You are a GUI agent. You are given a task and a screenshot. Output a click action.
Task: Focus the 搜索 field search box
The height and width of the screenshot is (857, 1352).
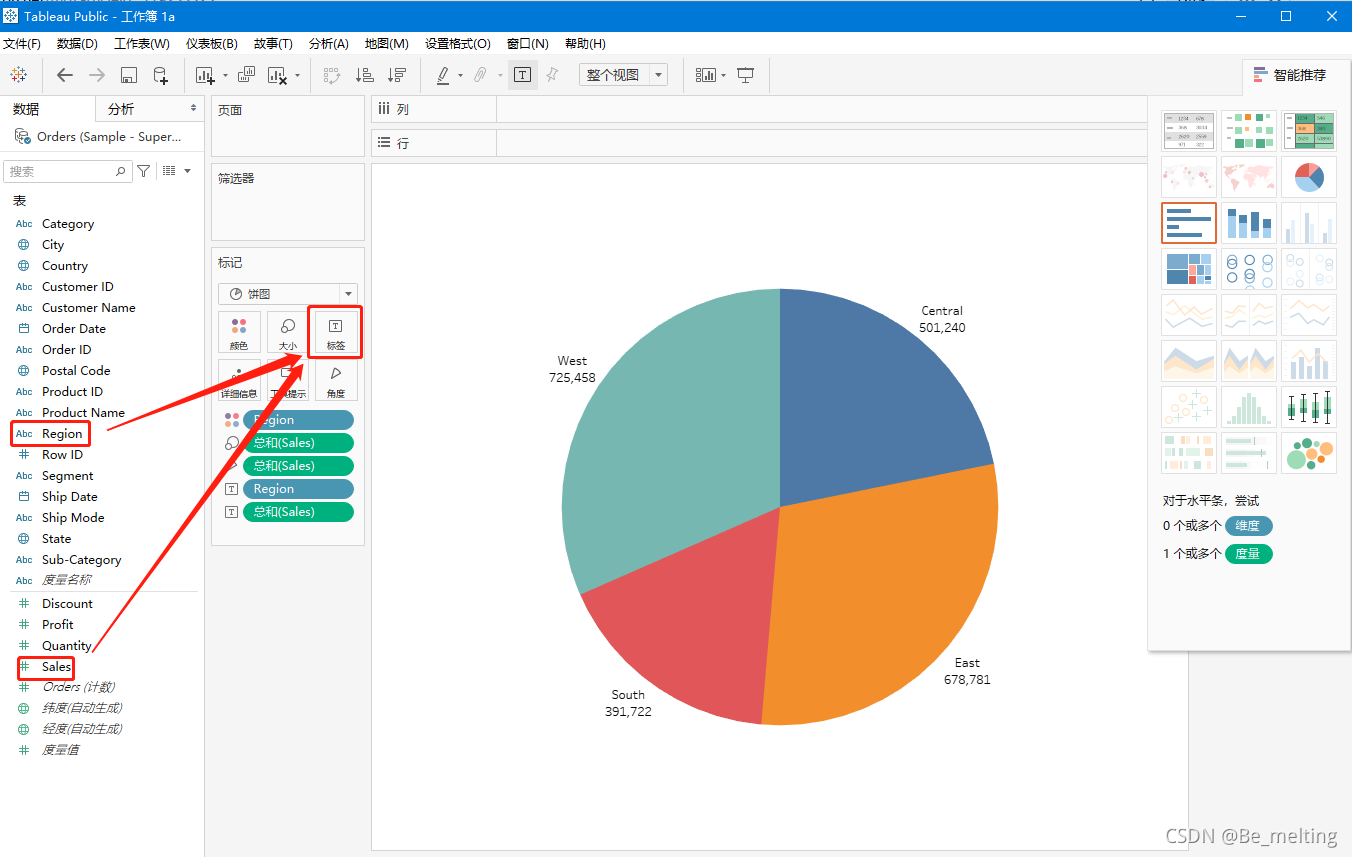pos(67,171)
